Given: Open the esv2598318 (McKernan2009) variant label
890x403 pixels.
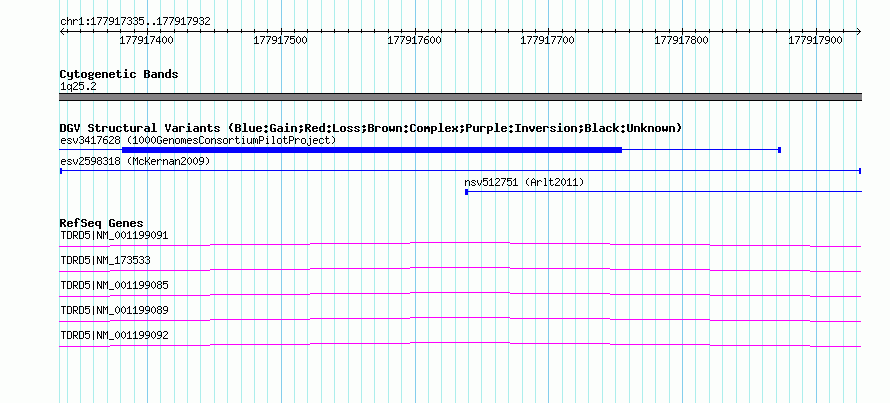Looking at the screenshot, I should point(135,162).
